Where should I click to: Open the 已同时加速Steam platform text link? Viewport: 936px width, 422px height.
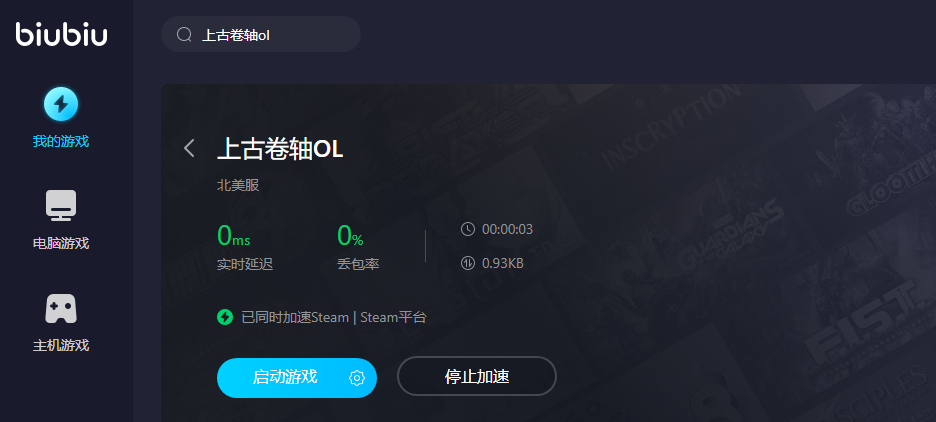click(x=334, y=318)
